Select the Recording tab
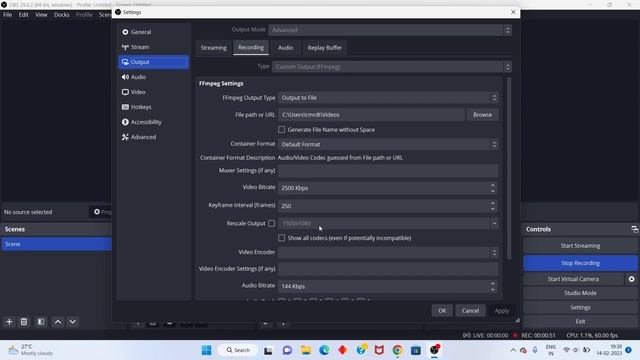 (x=251, y=47)
